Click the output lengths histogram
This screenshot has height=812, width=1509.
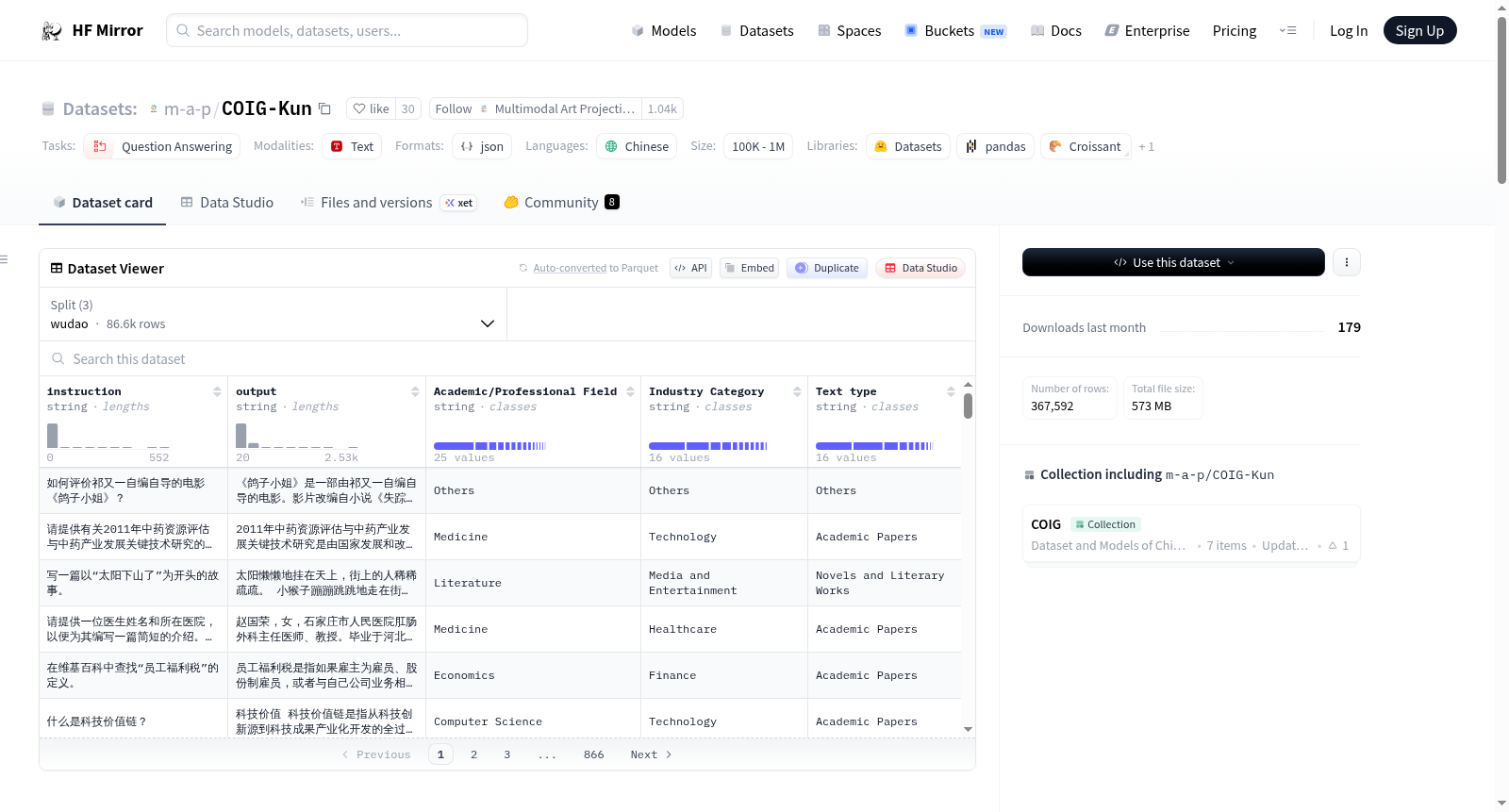(297, 436)
